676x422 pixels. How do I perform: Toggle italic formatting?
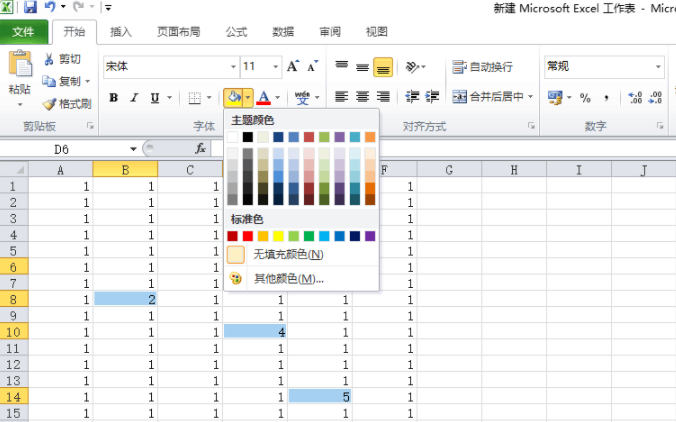point(134,98)
